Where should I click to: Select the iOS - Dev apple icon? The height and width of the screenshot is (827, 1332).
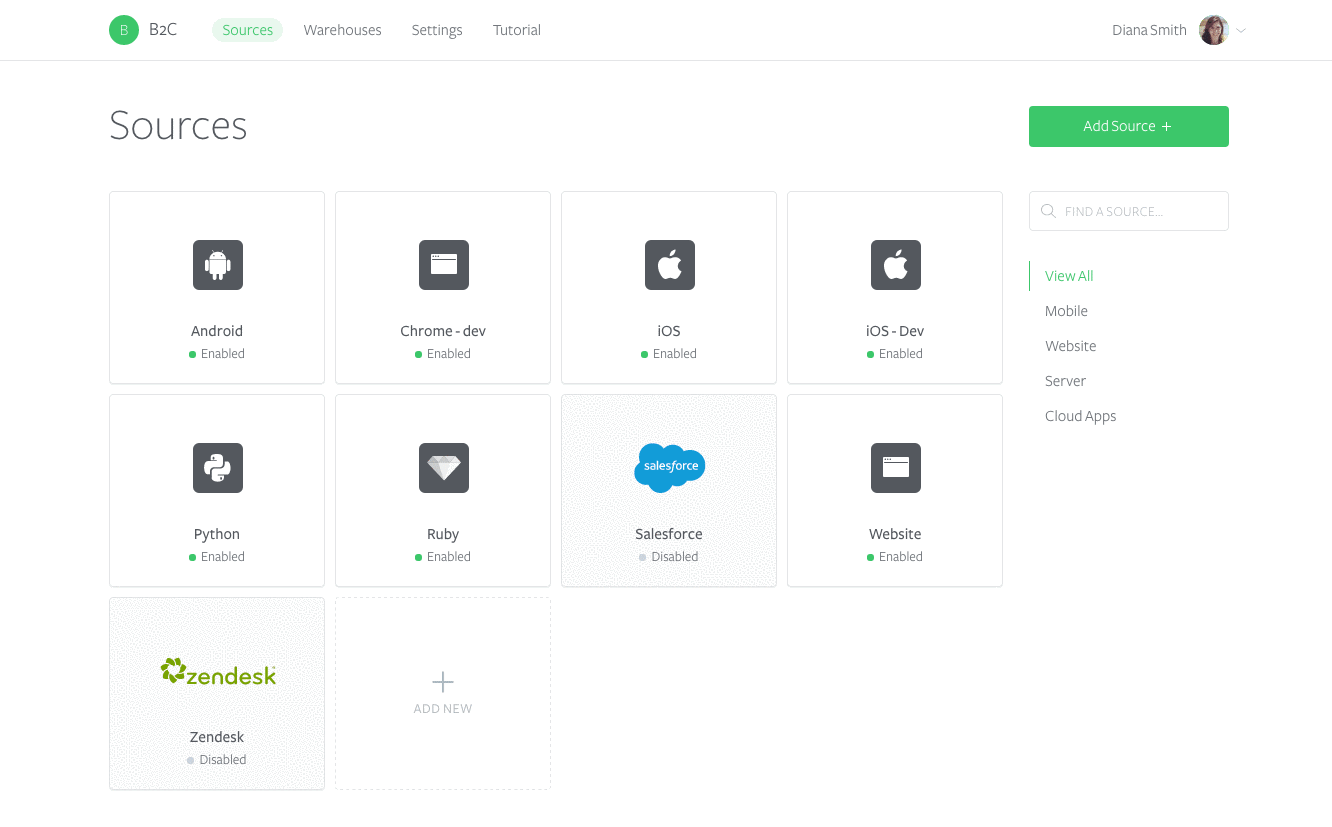coord(896,265)
